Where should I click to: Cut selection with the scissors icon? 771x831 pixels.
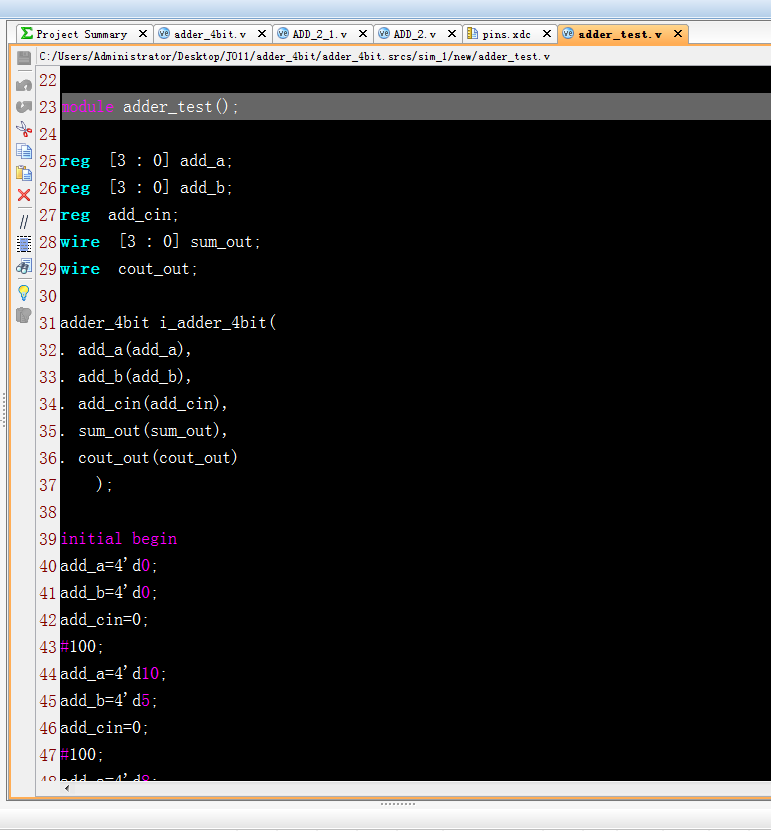(24, 129)
